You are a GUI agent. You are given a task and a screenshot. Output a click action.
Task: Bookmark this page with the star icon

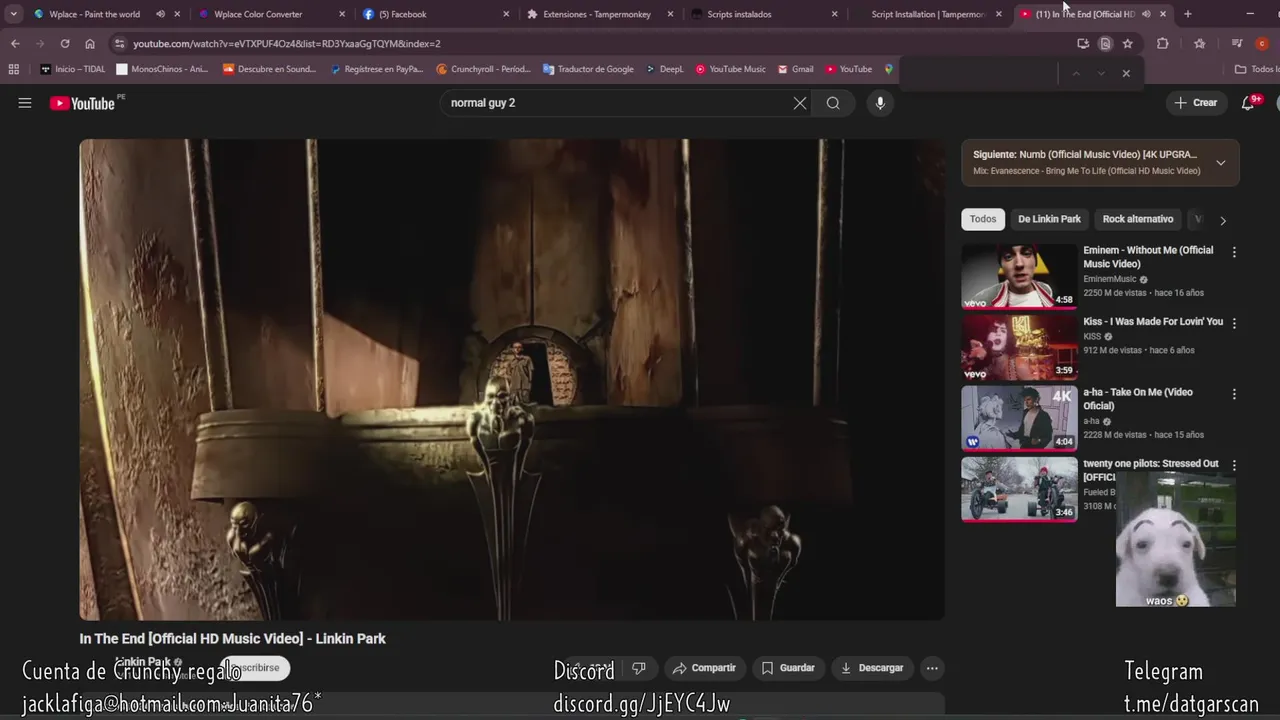pos(1128,44)
